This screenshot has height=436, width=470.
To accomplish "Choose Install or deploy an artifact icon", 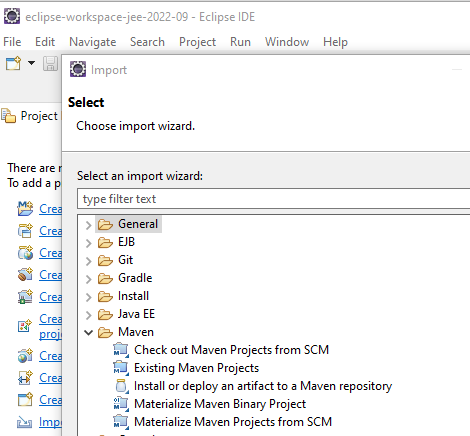I will pos(121,386).
